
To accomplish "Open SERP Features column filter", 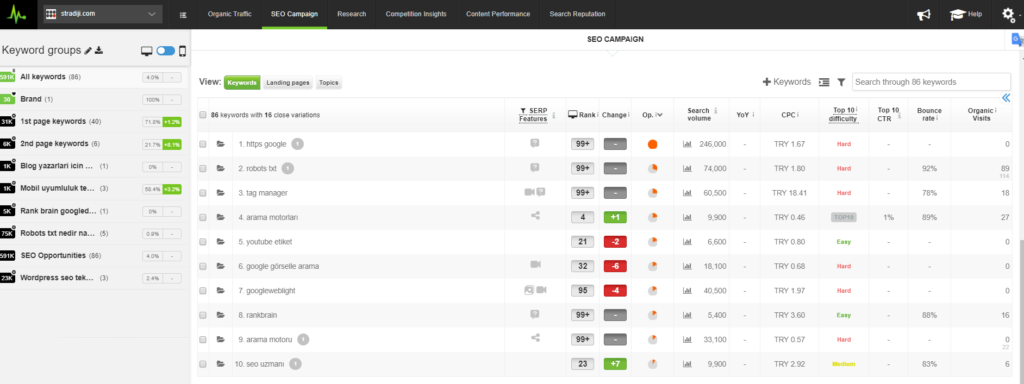I will tap(533, 115).
